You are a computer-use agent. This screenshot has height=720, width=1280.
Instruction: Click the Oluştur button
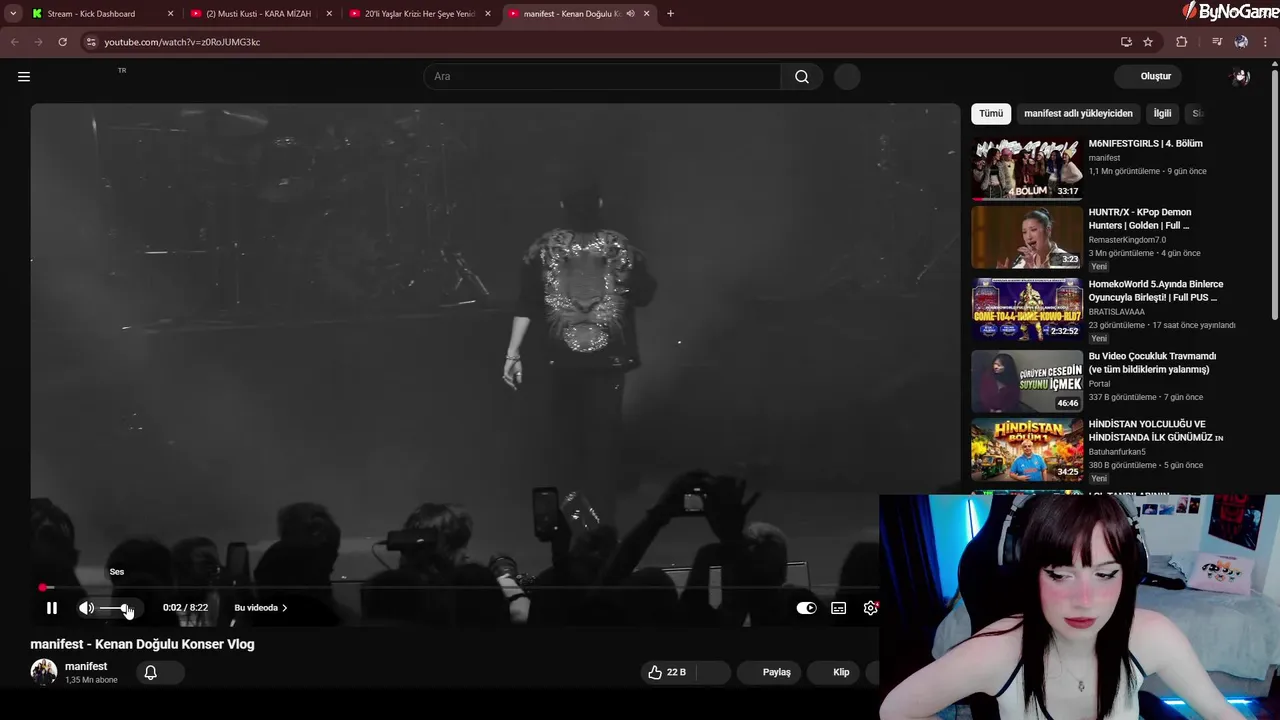point(1149,76)
